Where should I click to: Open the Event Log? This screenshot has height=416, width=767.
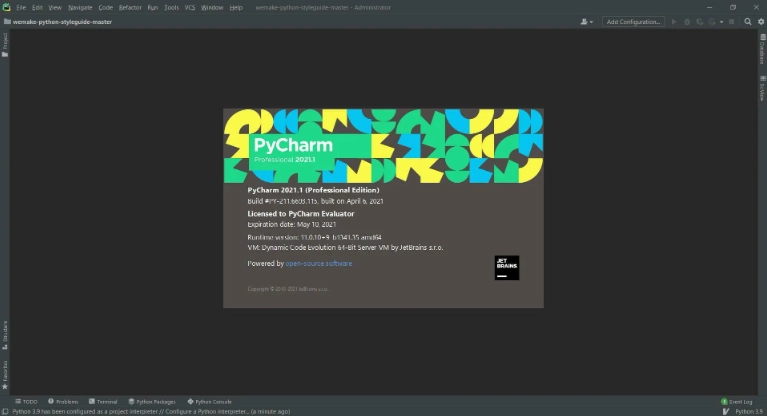coord(737,402)
